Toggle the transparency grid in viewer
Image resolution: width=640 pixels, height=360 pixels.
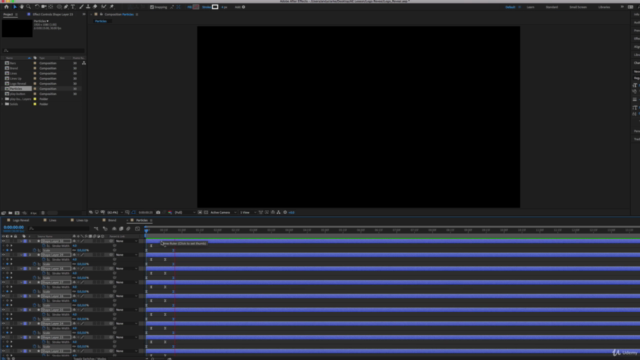pyautogui.click(x=206, y=213)
